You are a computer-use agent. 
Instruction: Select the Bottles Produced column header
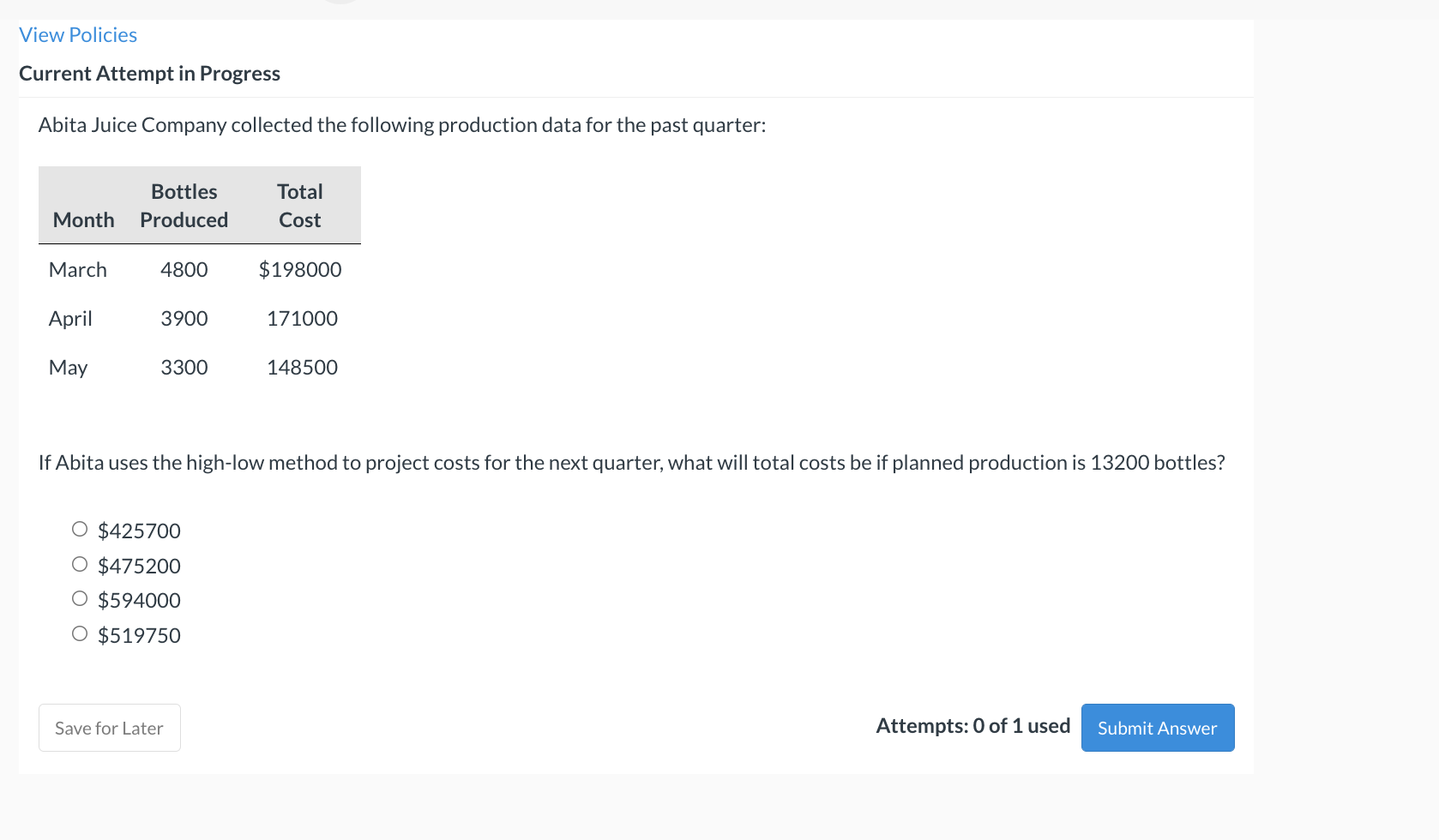(x=184, y=205)
